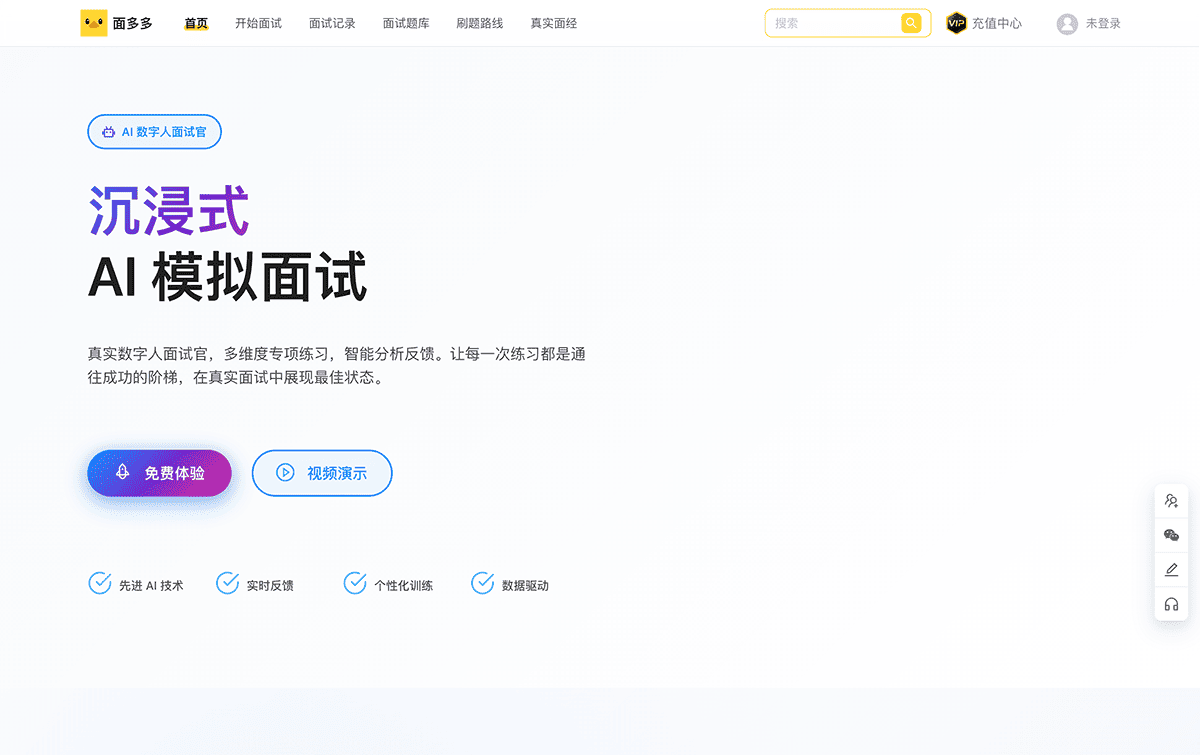Open the headphones customer service icon
The height and width of the screenshot is (755, 1200).
[1171, 604]
